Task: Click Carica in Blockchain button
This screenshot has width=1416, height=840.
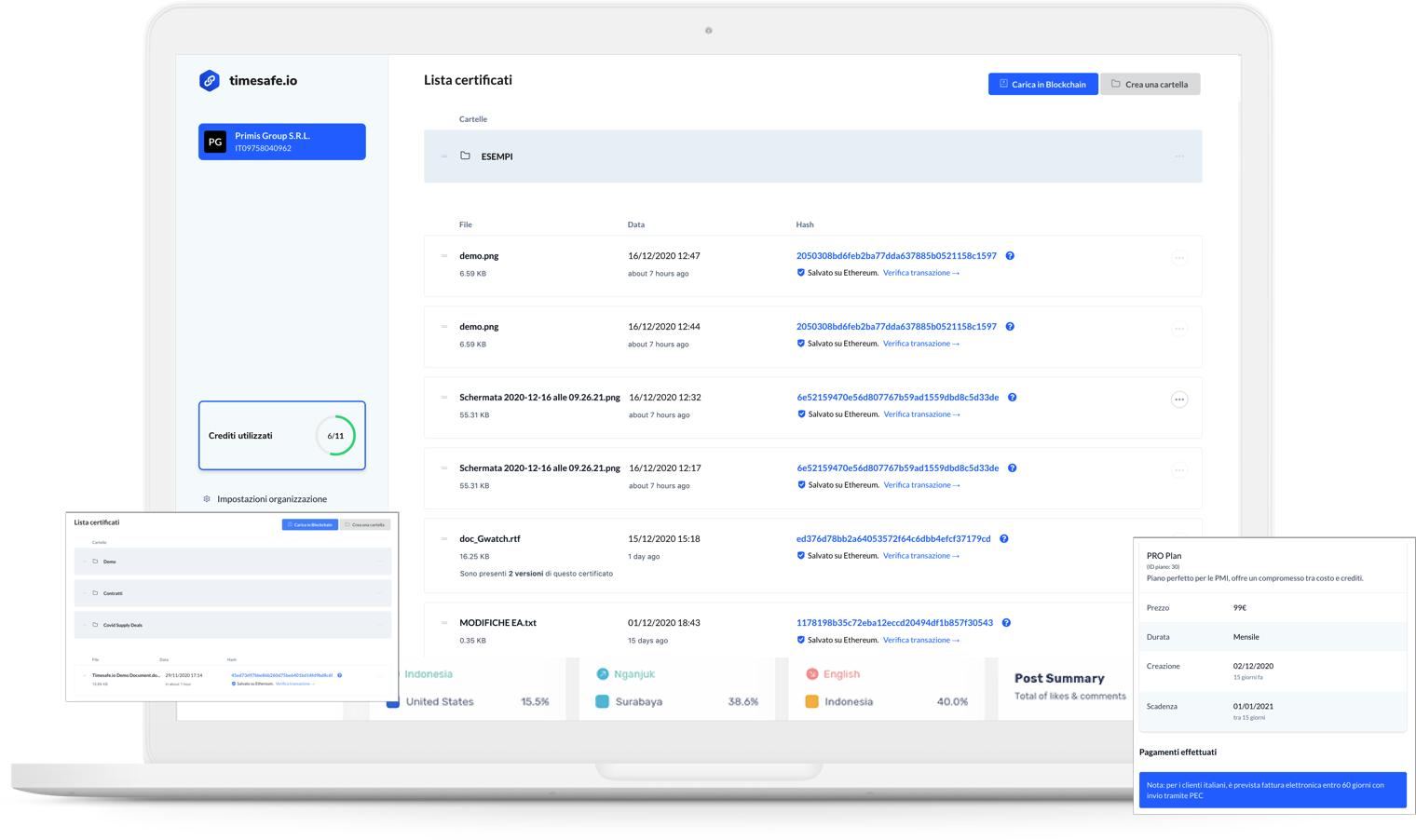Action: click(x=1042, y=85)
